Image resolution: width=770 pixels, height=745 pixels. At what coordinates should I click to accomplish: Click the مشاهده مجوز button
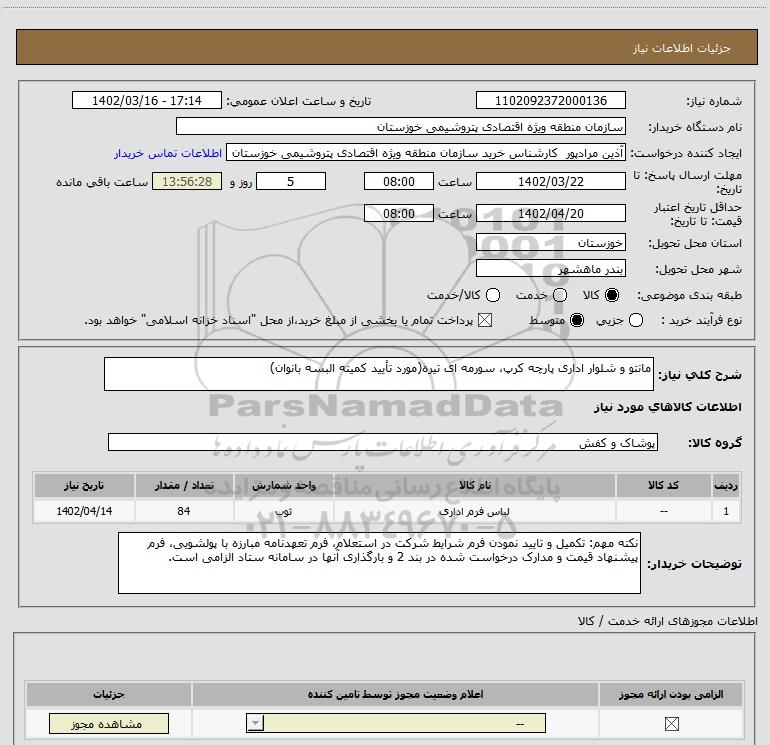pos(109,724)
